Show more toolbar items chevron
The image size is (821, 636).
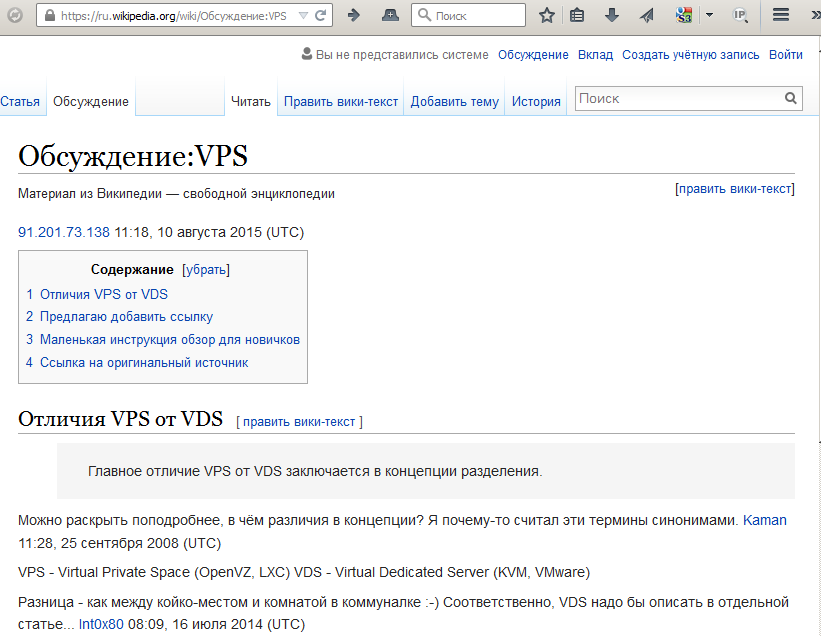pos(815,15)
